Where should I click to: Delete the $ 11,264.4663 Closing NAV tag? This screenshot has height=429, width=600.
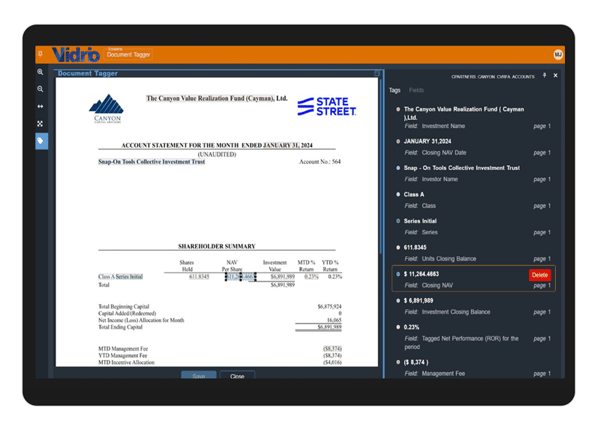point(540,275)
